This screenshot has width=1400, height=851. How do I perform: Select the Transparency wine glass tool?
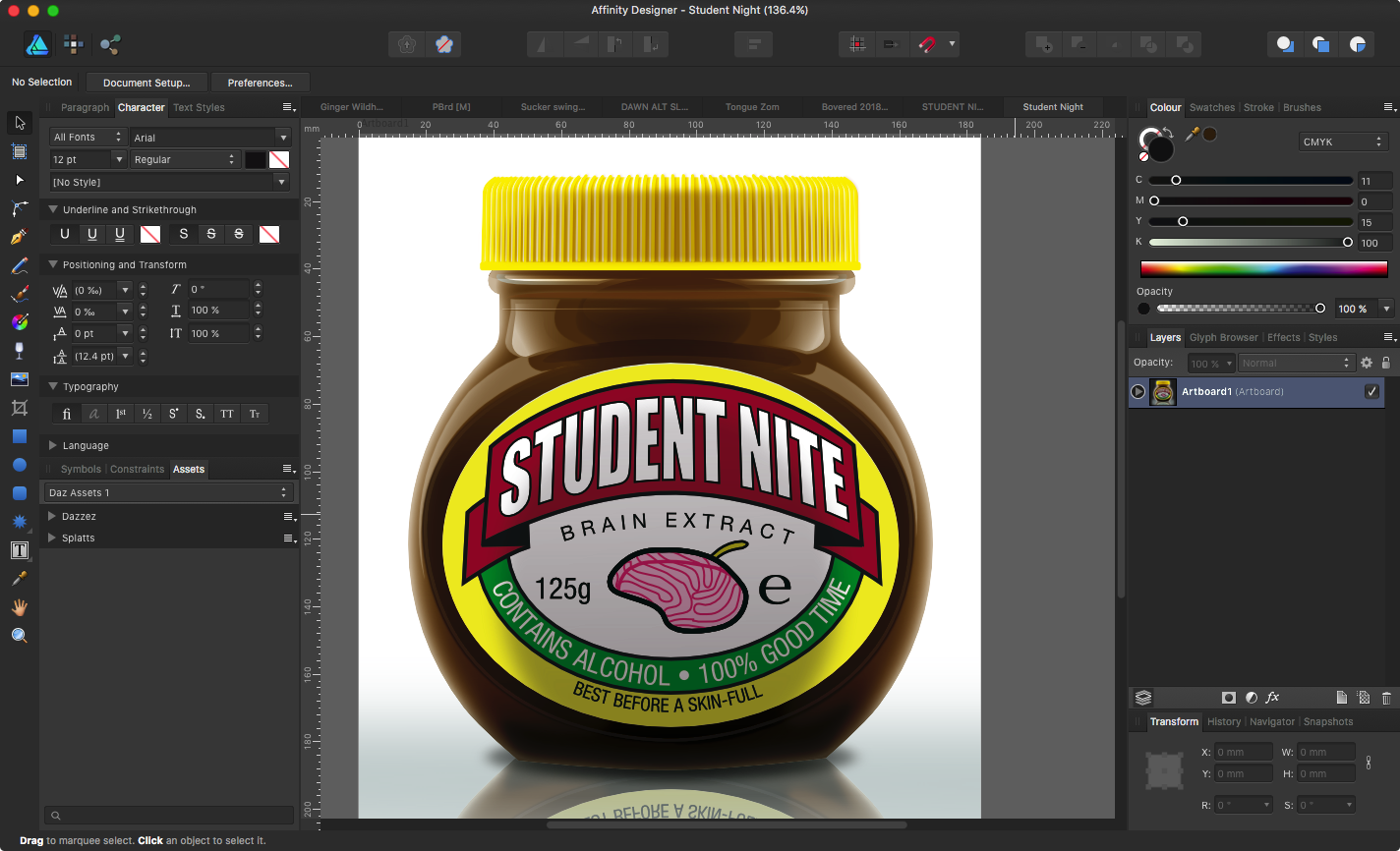tap(20, 351)
